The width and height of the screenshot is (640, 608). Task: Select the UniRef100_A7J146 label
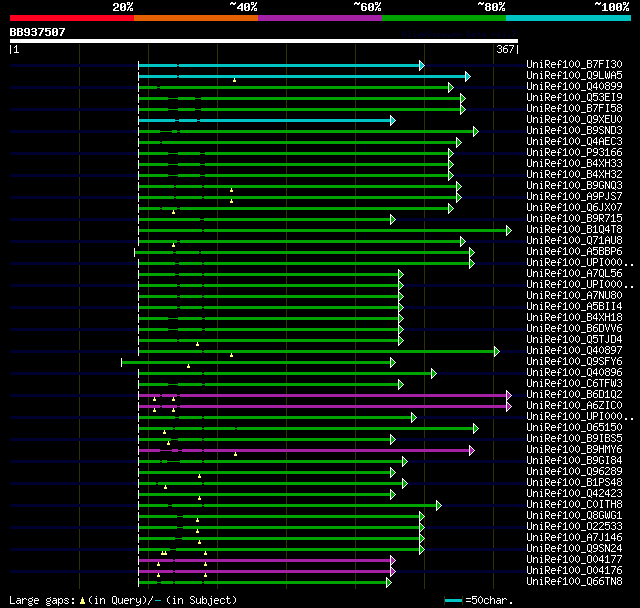(574, 538)
